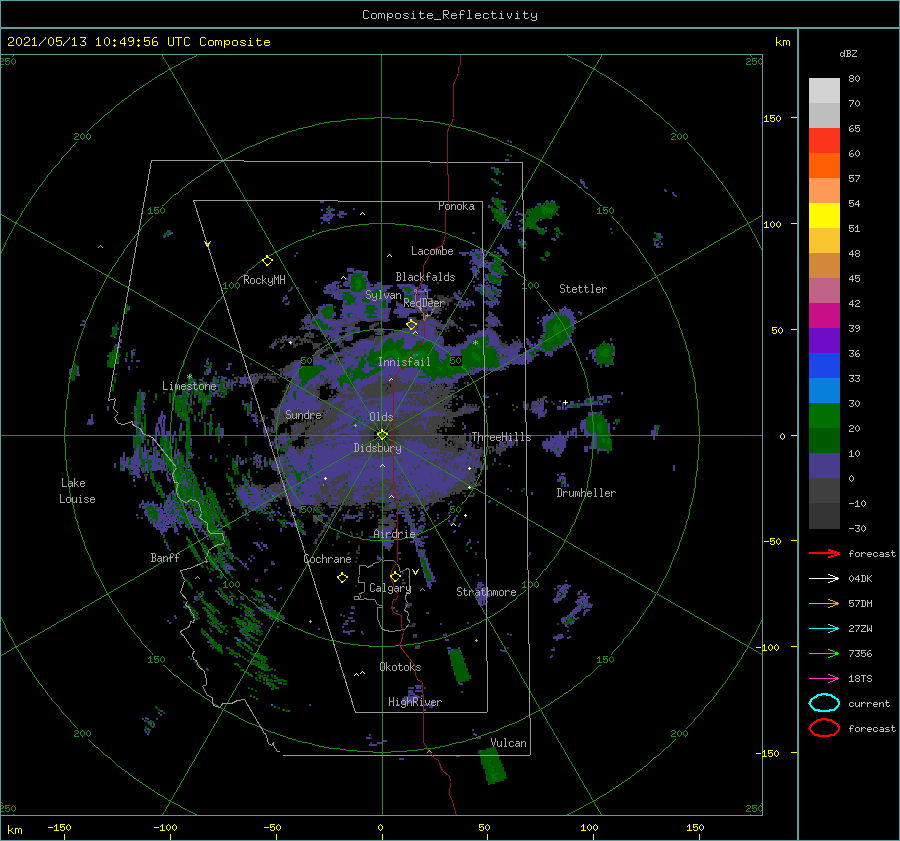Pick the yellow 51-54 dBZ swatch
Screen dimensions: 900x841
click(x=824, y=216)
